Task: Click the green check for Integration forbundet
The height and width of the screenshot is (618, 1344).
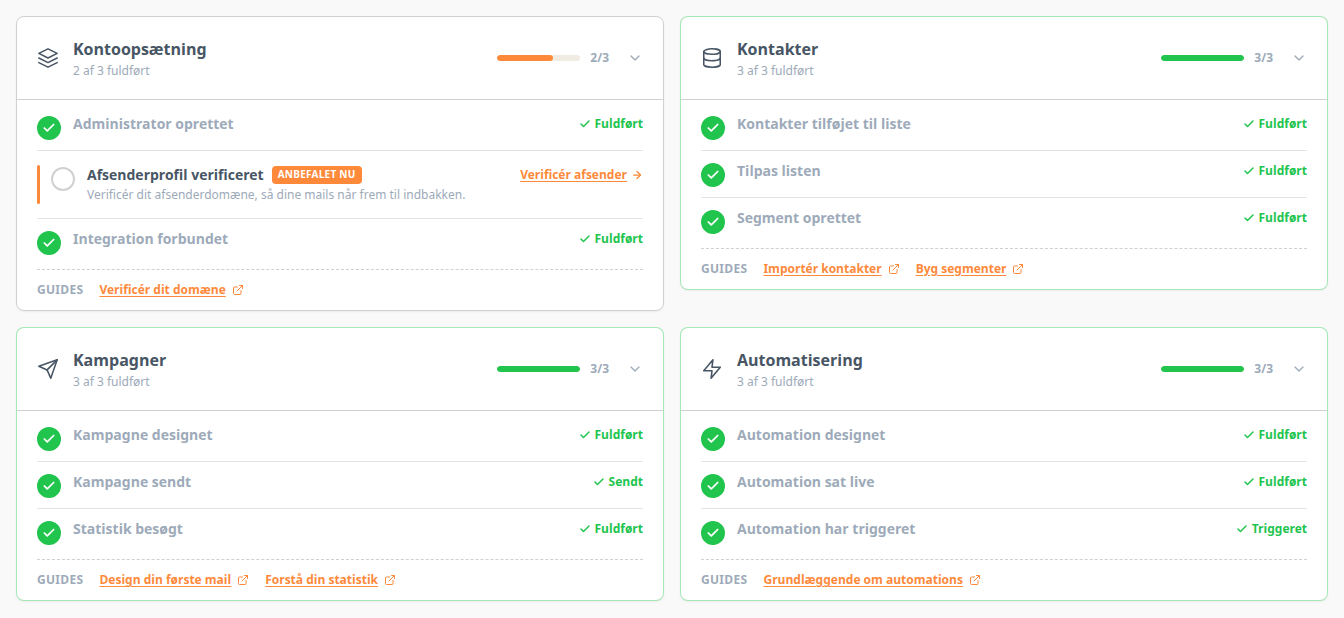Action: click(49, 243)
